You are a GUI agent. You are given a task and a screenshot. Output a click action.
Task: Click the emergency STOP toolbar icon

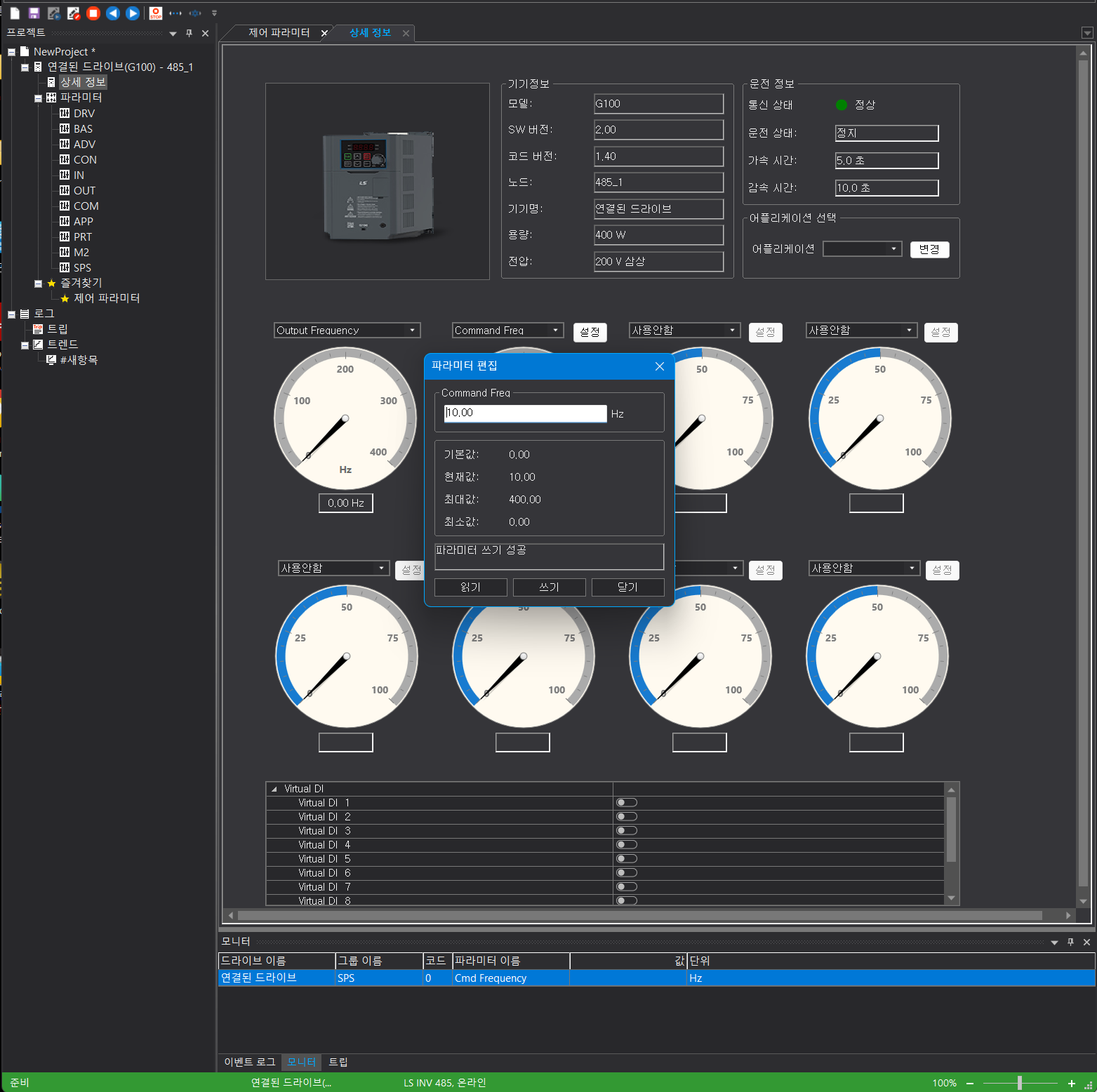(x=156, y=13)
